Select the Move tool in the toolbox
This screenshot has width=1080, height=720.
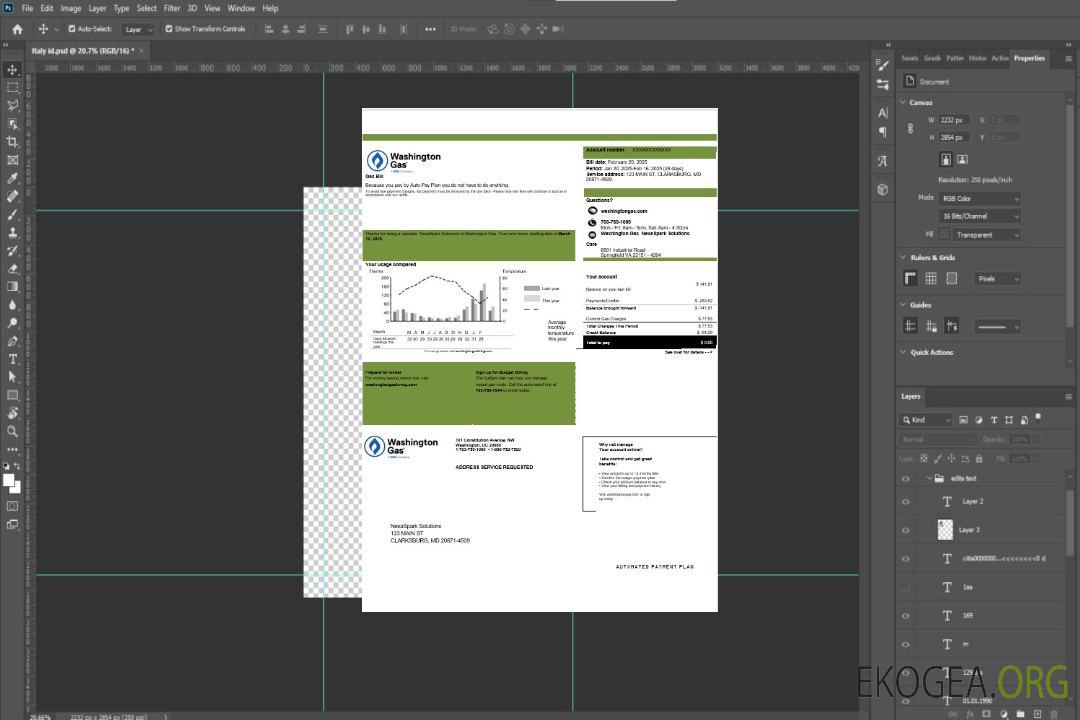pyautogui.click(x=12, y=69)
